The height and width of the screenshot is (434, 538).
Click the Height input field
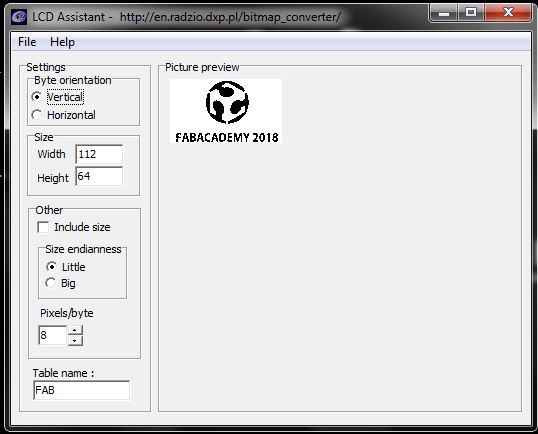(99, 176)
